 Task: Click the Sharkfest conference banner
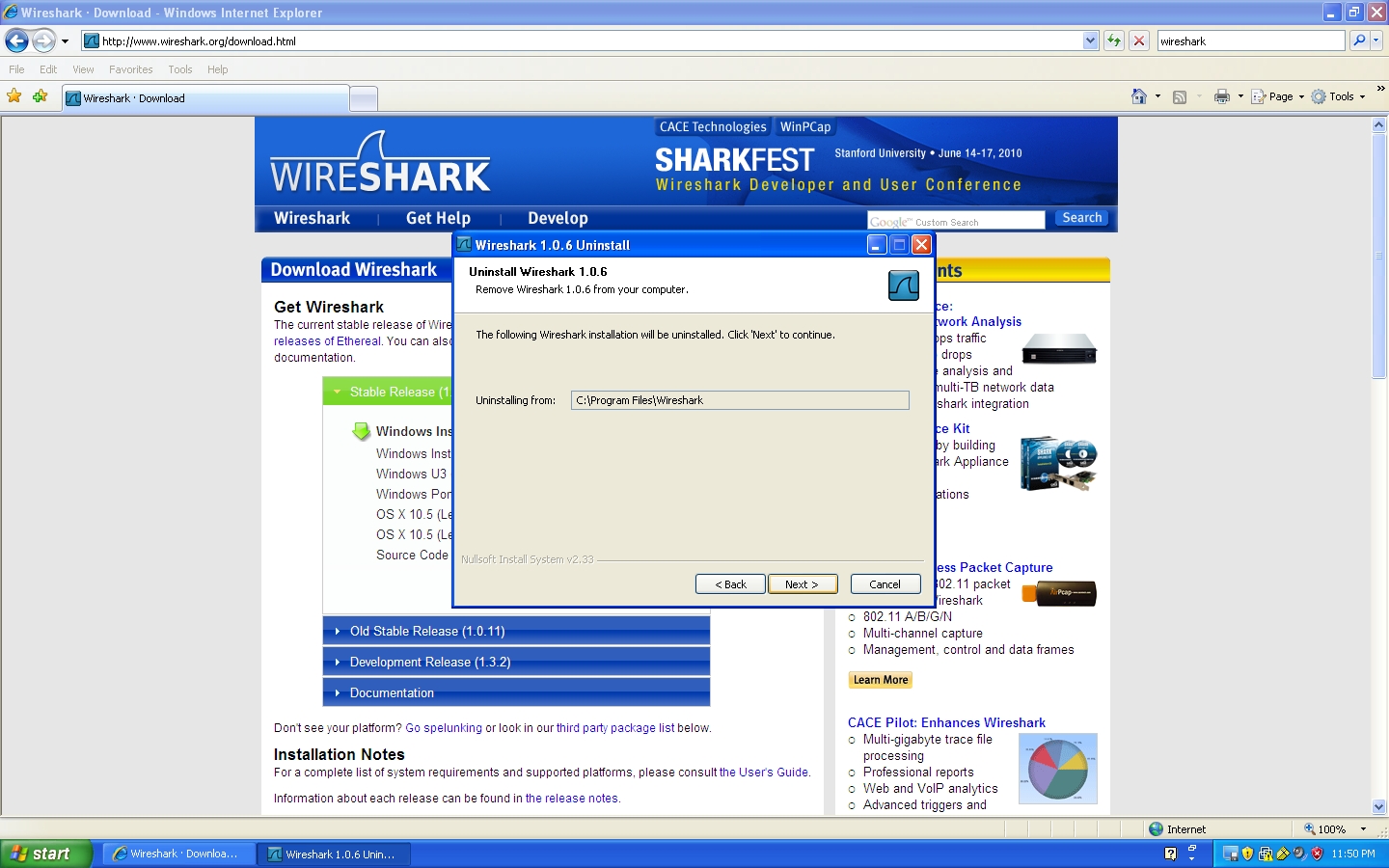838,169
